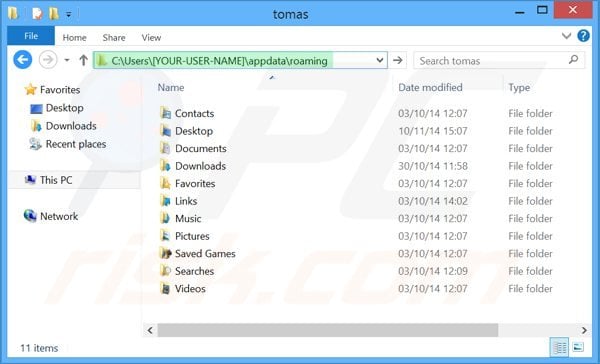This screenshot has width=600, height=364.
Task: Select Recent places in navigation pane
Action: pos(76,144)
